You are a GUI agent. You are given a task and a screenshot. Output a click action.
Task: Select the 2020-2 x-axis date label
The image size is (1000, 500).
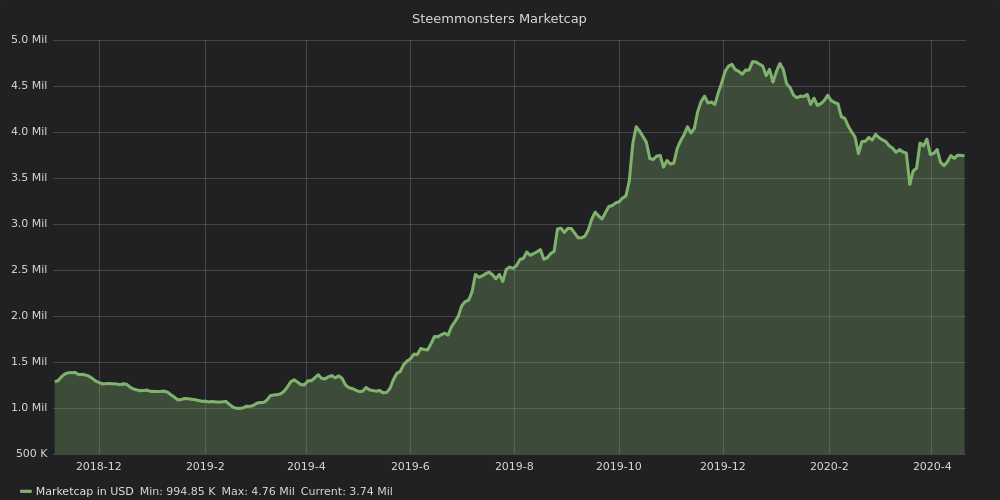click(828, 466)
